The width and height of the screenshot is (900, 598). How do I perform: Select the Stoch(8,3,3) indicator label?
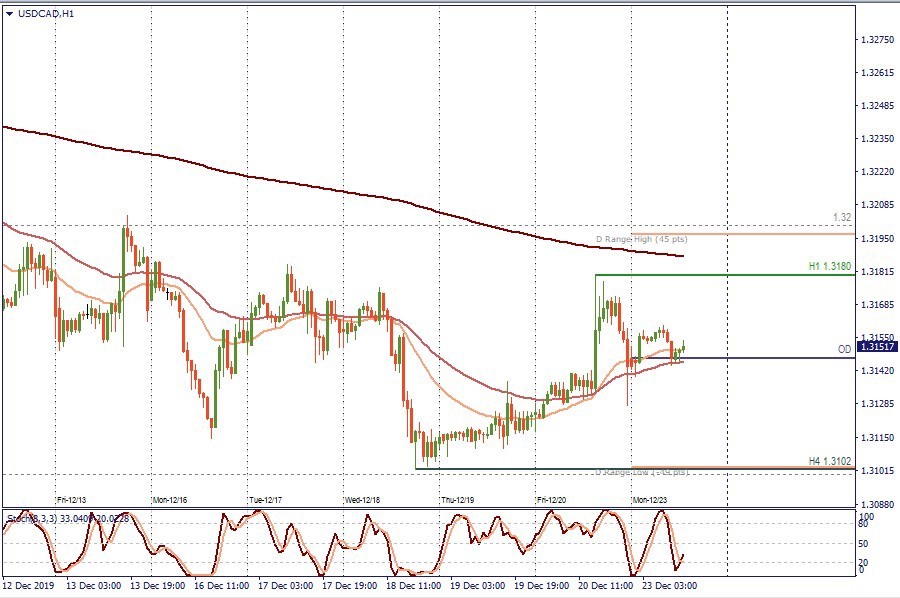pyautogui.click(x=28, y=518)
